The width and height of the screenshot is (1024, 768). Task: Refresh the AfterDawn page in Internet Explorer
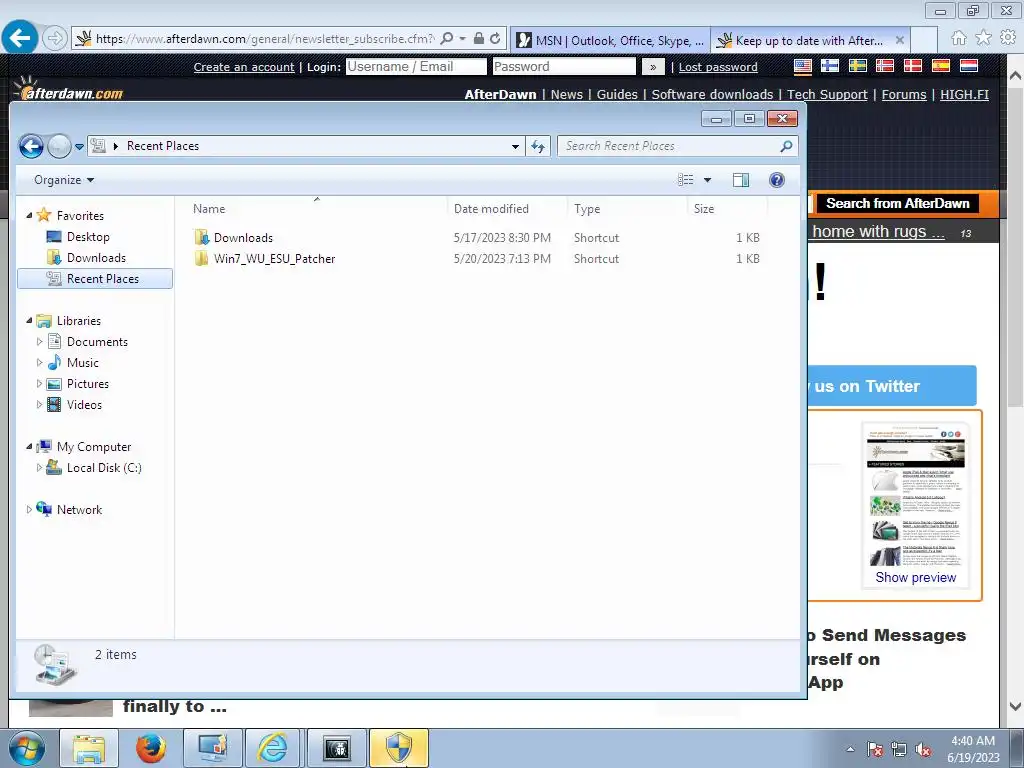coord(495,39)
